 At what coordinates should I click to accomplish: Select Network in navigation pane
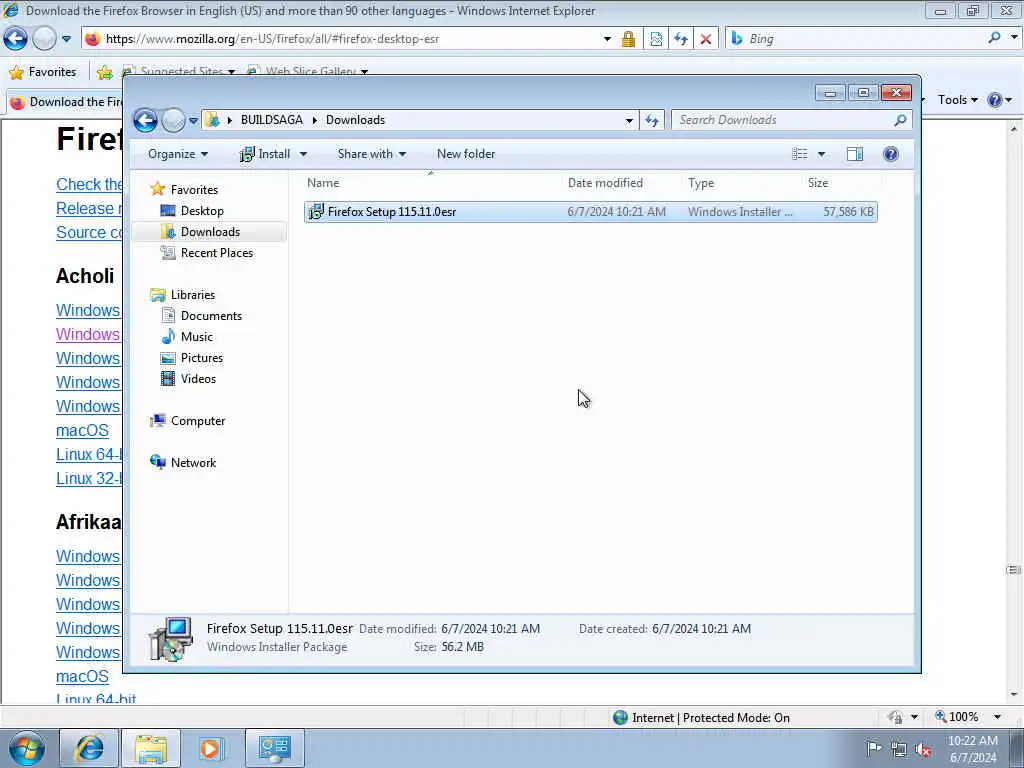tap(193, 462)
